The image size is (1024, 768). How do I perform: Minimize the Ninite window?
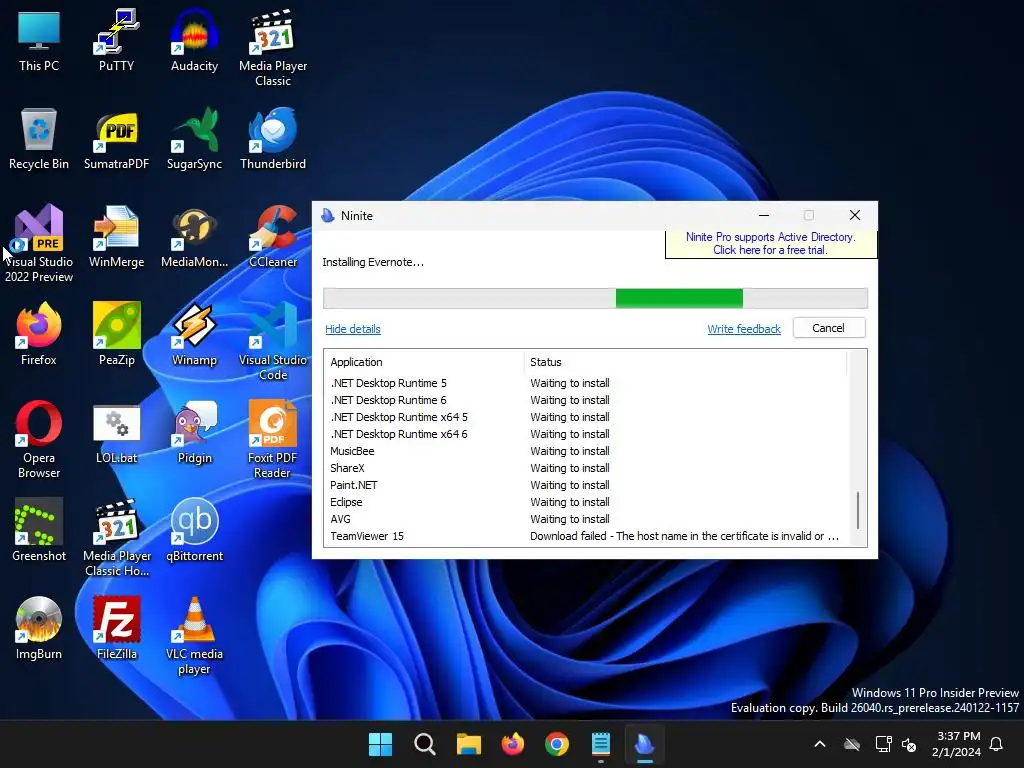763,216
